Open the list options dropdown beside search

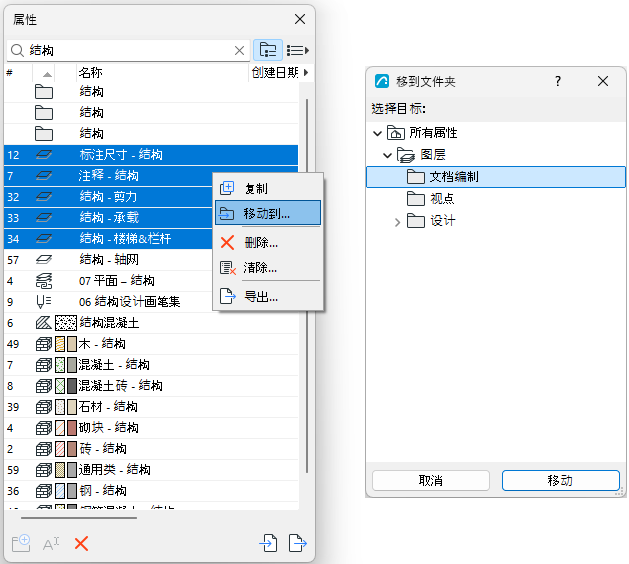pyautogui.click(x=298, y=50)
